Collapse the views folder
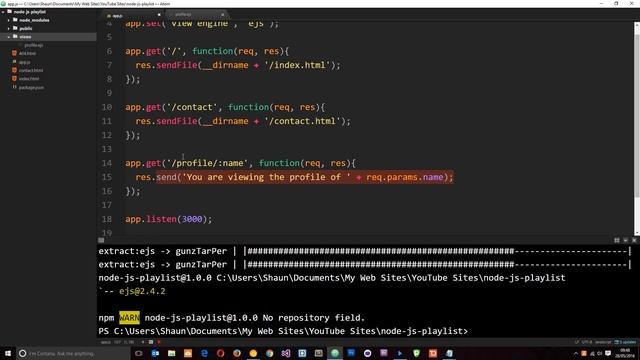Screen dimensions: 640x360 tap(9, 37)
